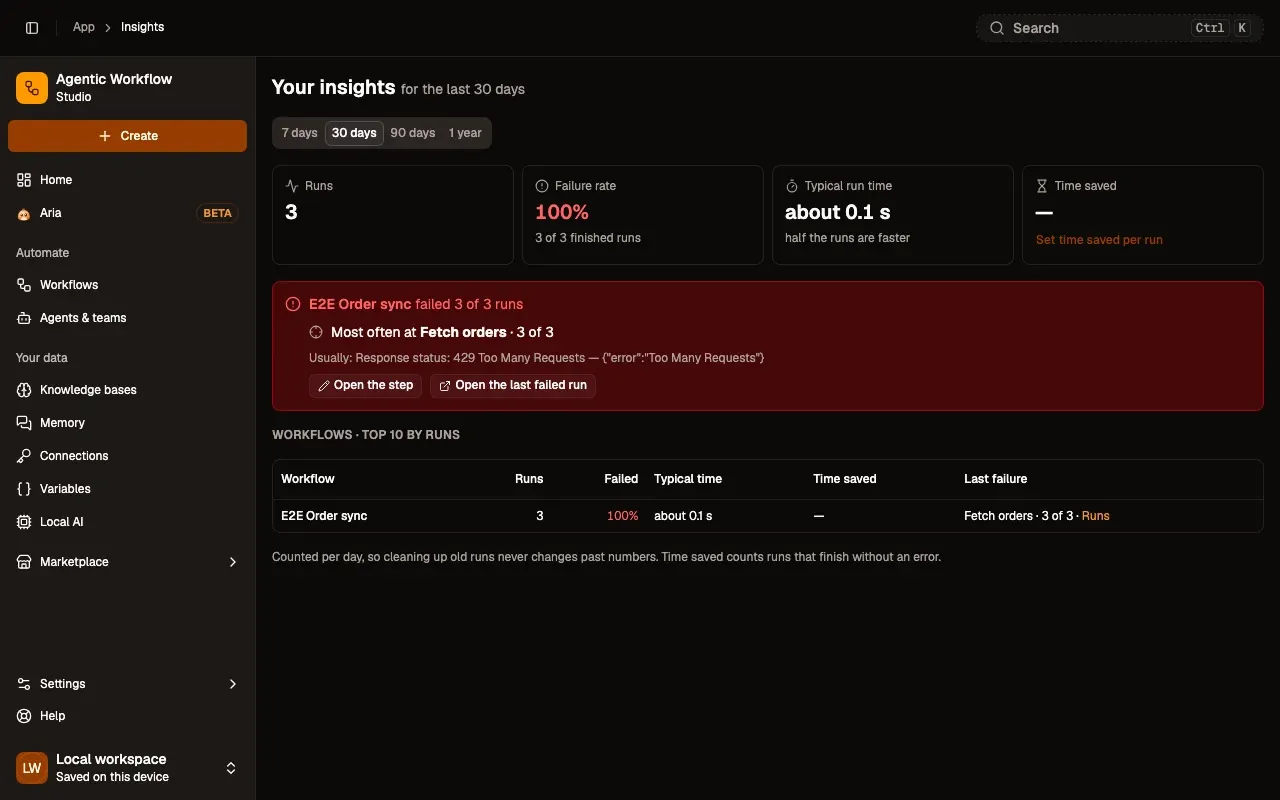
Task: Expand the Settings submenu chevron
Action: (233, 684)
